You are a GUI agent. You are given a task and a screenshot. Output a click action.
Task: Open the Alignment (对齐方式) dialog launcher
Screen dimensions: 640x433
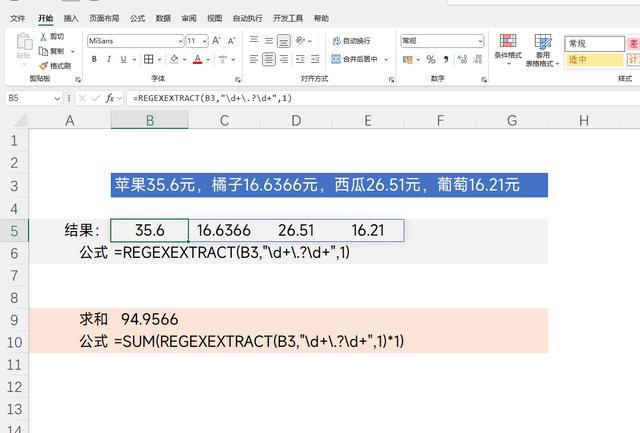(x=391, y=80)
